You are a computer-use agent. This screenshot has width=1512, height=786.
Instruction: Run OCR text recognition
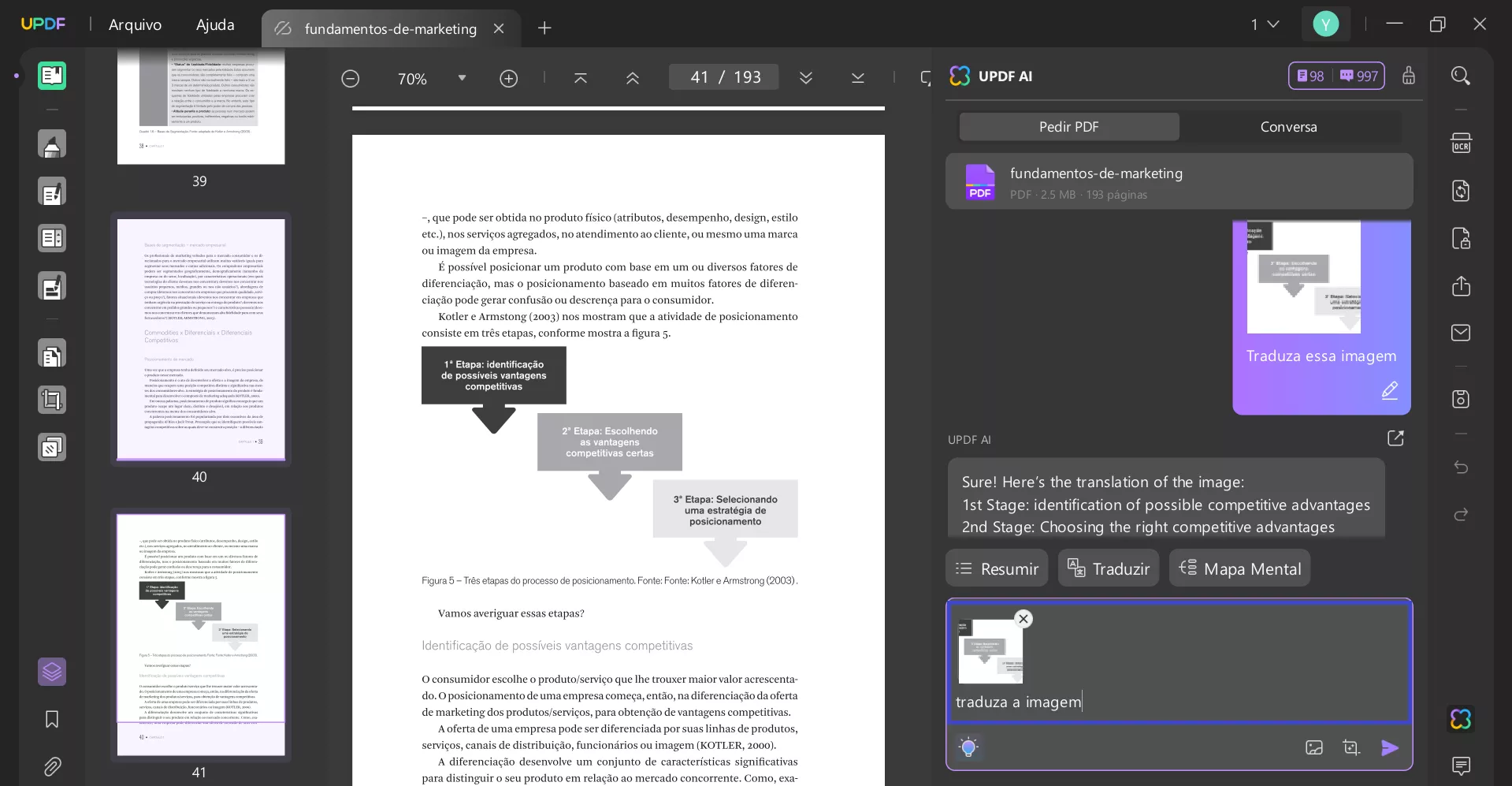1461,143
